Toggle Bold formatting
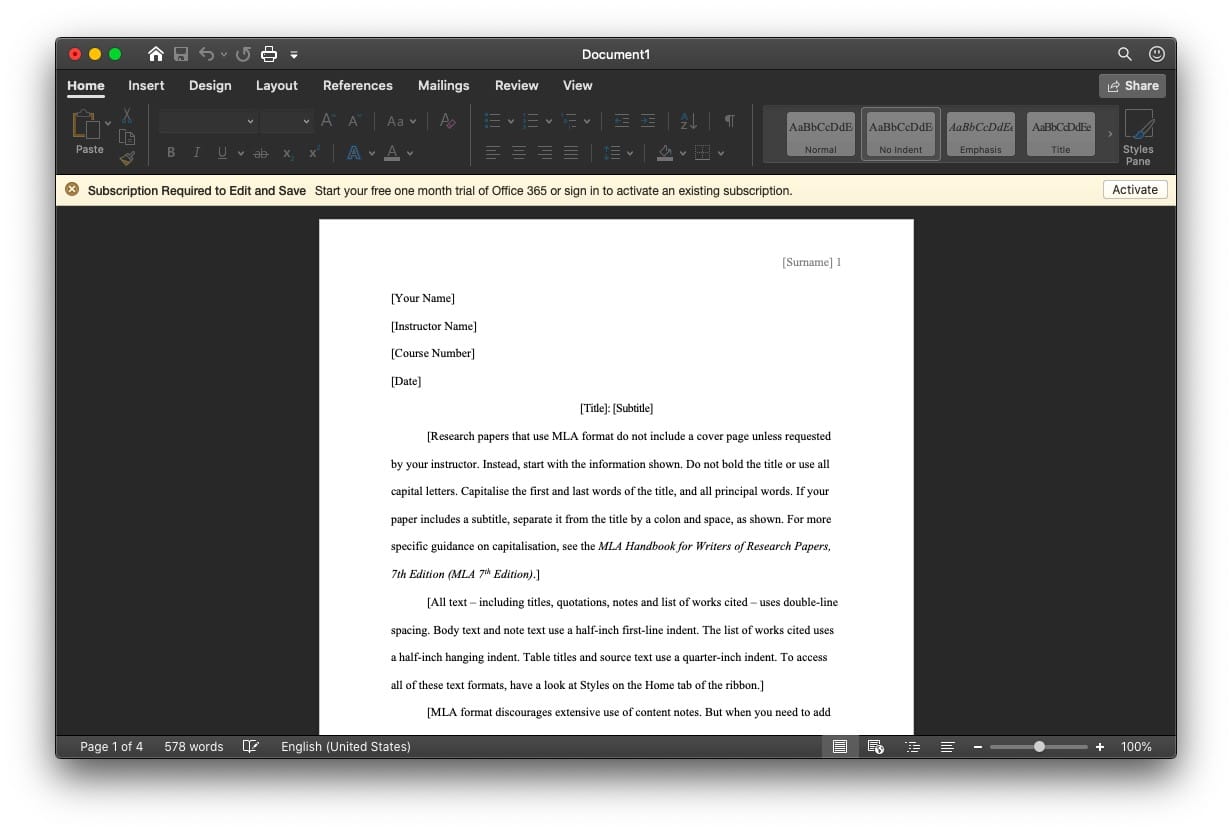The image size is (1232, 832). [x=171, y=153]
